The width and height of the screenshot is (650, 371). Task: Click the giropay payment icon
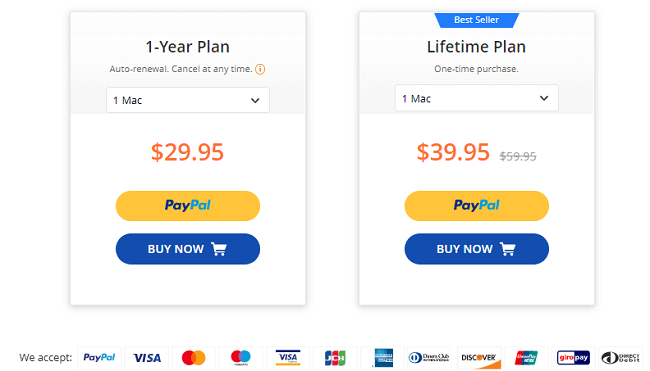(573, 357)
